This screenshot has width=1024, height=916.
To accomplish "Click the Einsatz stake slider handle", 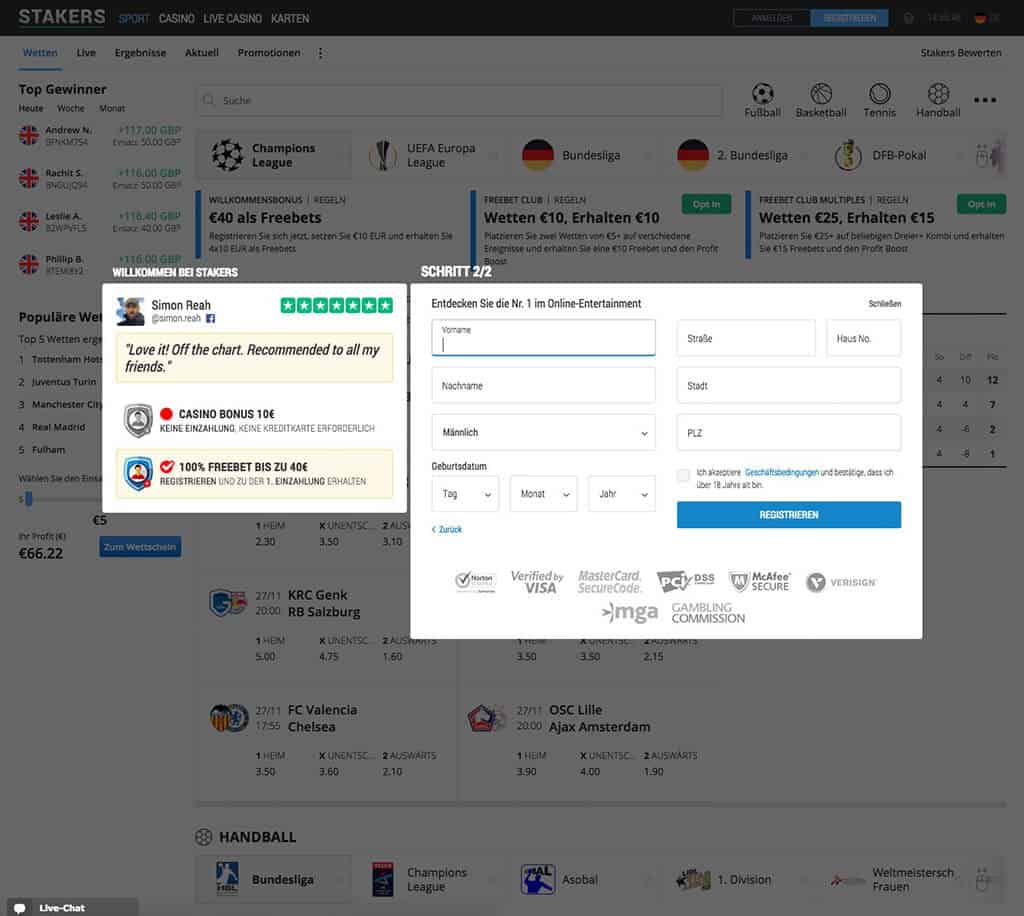I will click(x=28, y=499).
